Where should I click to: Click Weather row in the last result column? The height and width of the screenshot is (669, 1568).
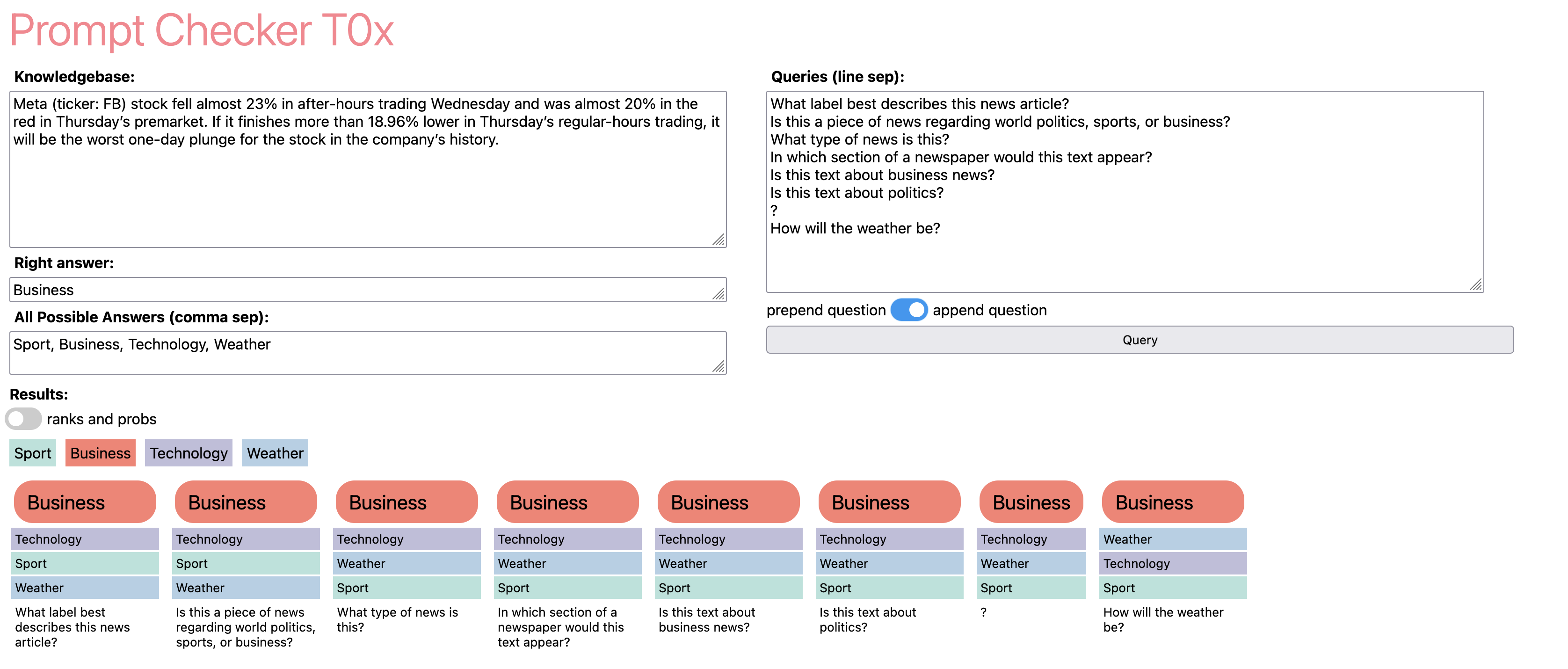tap(1172, 539)
